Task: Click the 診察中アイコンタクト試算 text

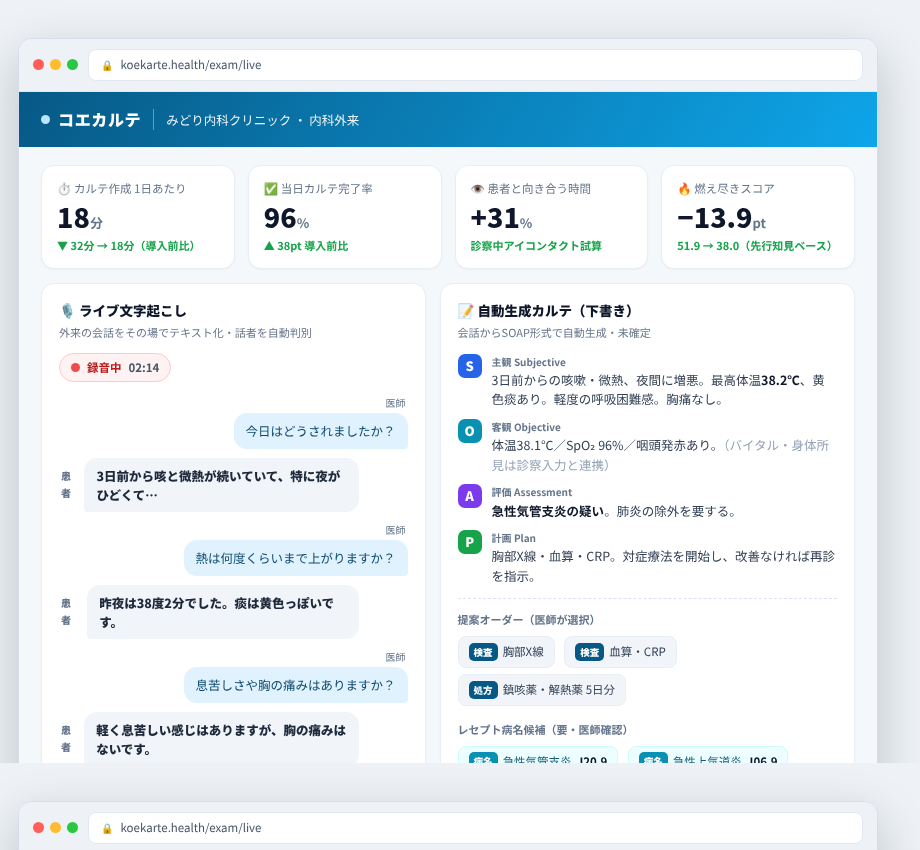Action: click(x=536, y=246)
